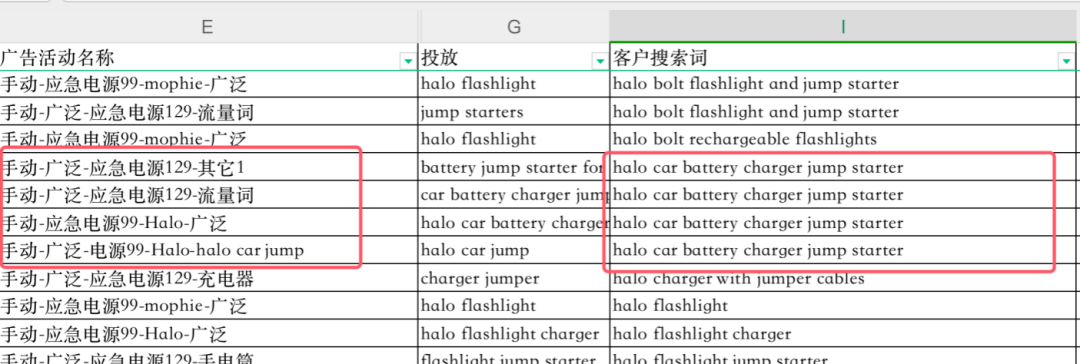The height and width of the screenshot is (364, 1080).
Task: Select the highlighted column I header
Action: coord(844,26)
